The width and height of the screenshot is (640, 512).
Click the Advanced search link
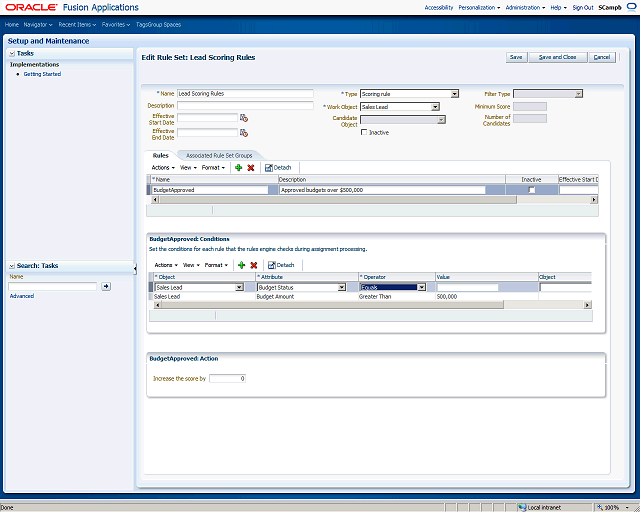22,296
